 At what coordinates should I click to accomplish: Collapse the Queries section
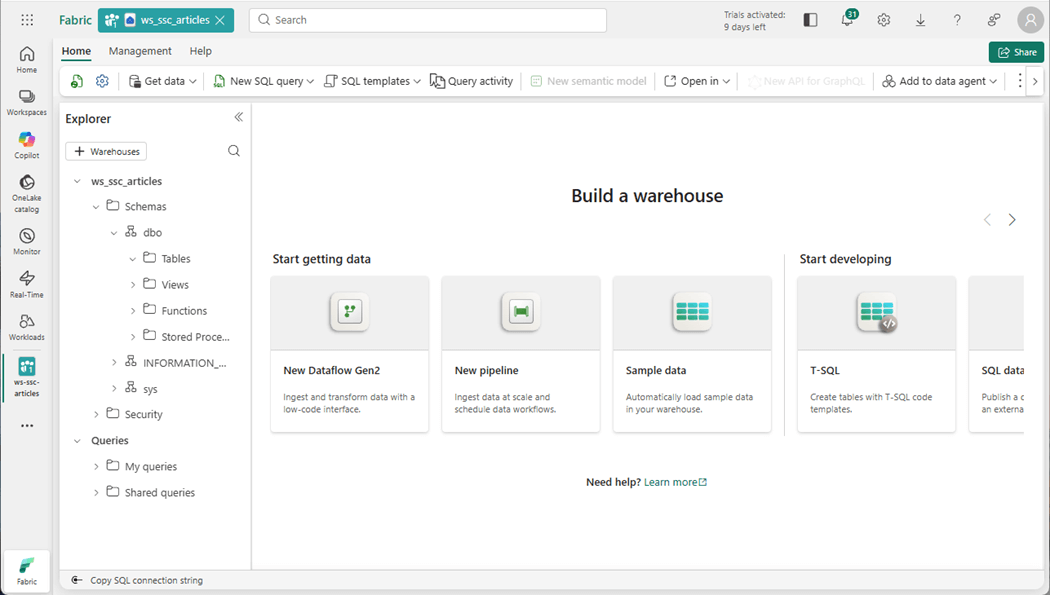[x=77, y=441]
